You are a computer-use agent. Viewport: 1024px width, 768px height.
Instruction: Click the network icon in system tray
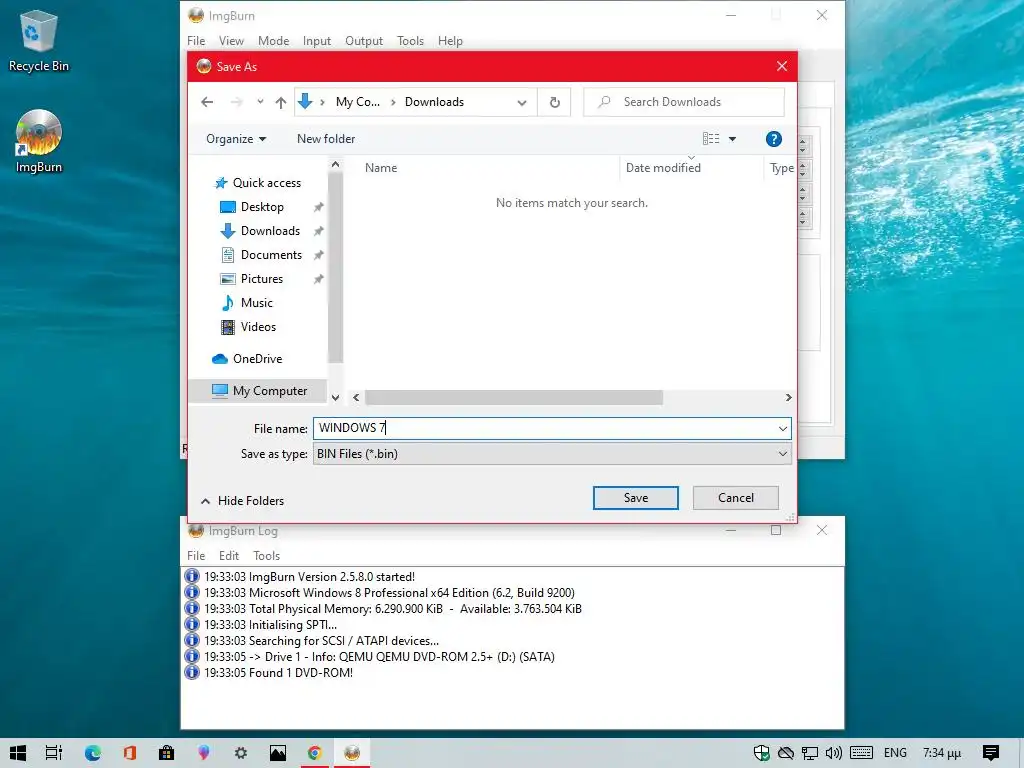tap(810, 753)
